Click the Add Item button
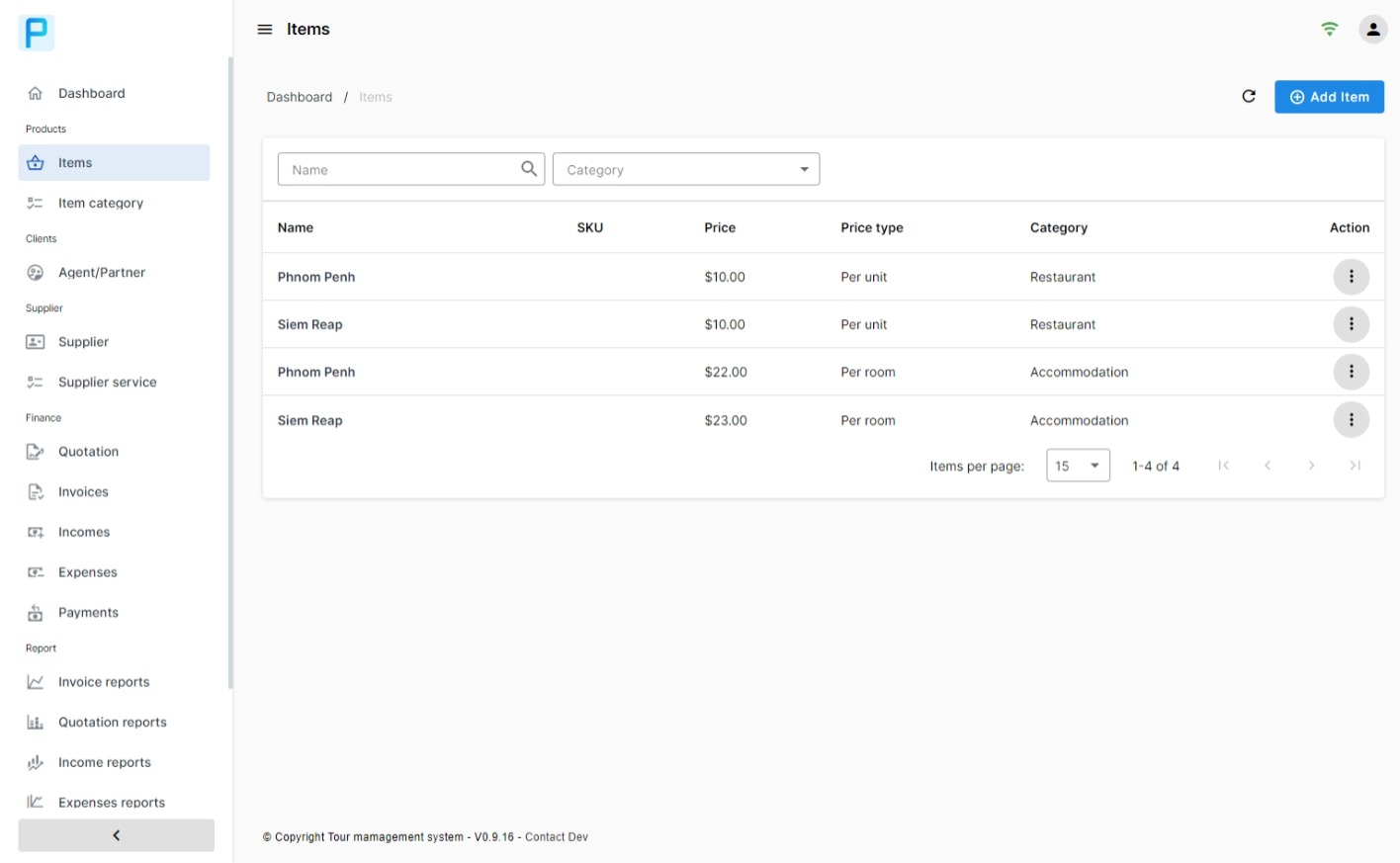 click(1329, 97)
